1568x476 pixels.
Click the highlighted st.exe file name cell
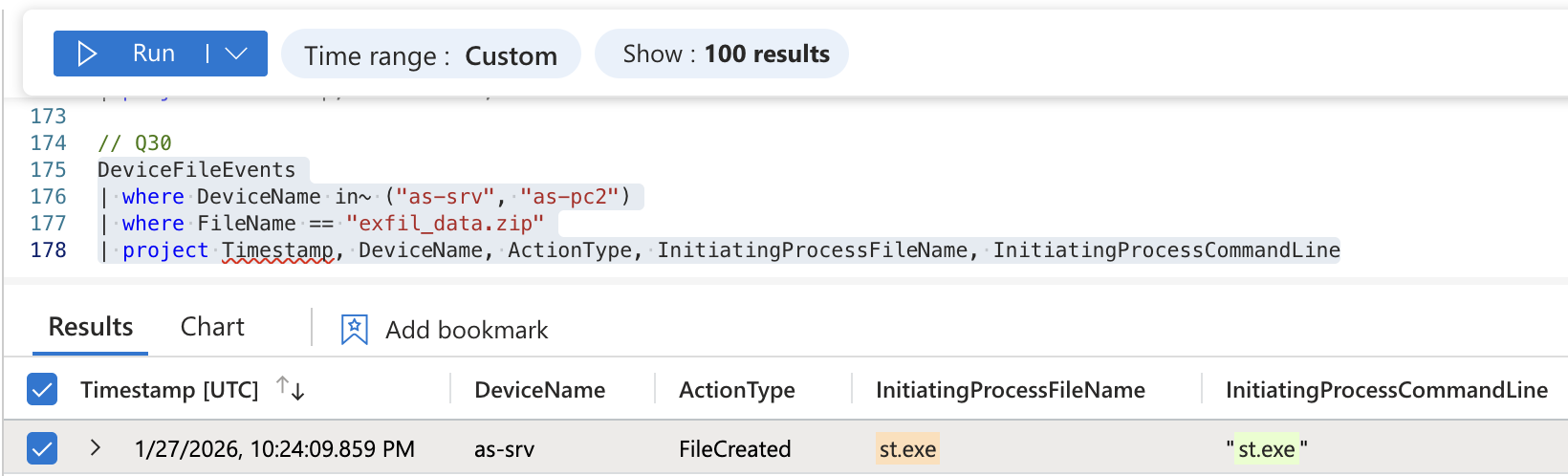(906, 448)
